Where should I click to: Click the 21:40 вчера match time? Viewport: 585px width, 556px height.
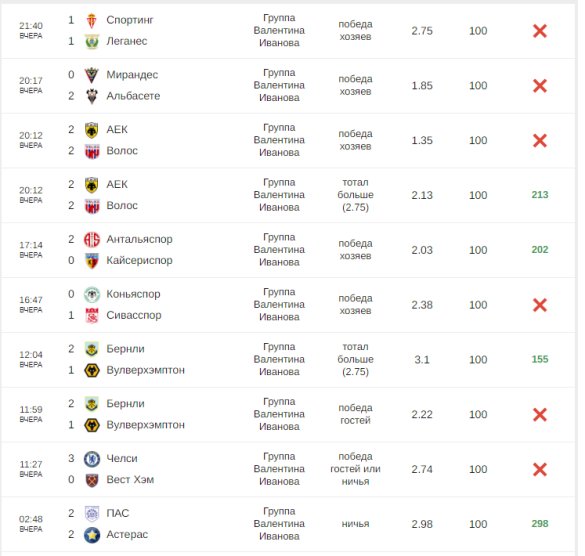pyautogui.click(x=31, y=30)
